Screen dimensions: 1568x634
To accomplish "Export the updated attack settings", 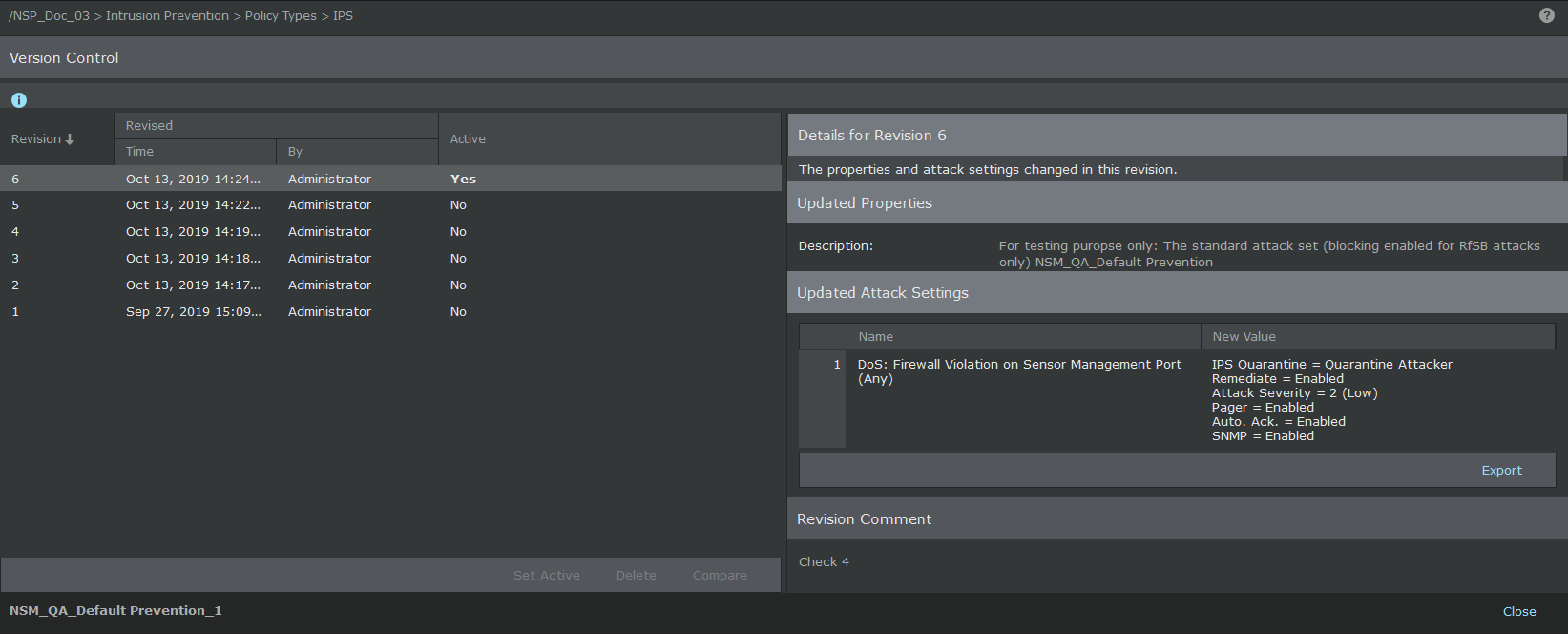I will pyautogui.click(x=1501, y=471).
